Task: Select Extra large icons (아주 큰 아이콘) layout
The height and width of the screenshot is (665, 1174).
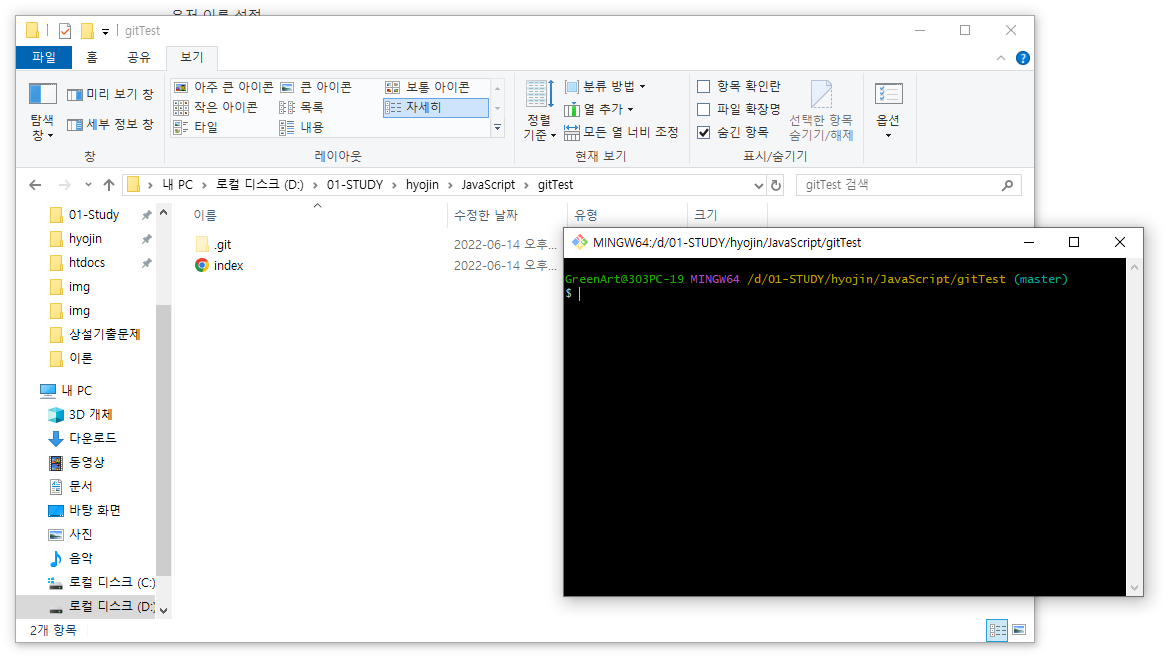Action: (224, 87)
